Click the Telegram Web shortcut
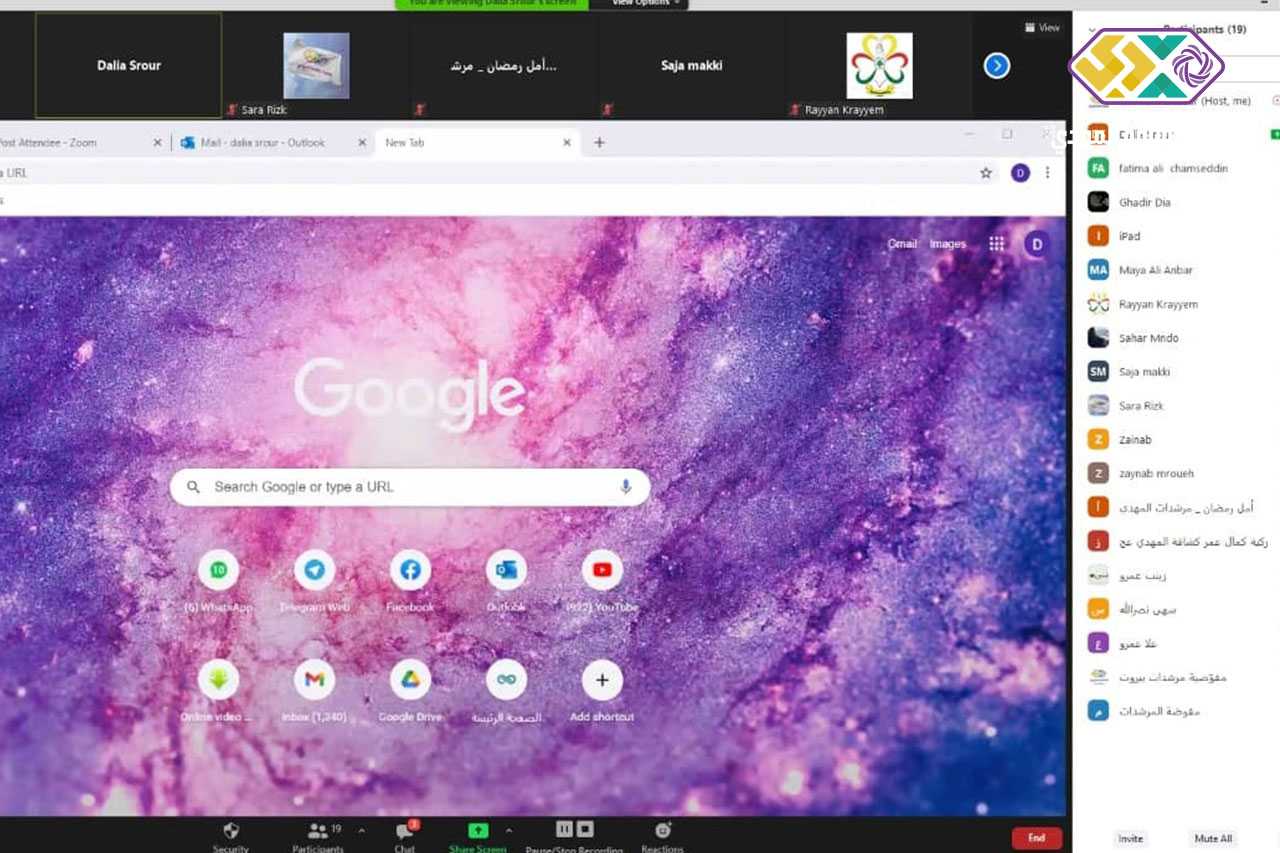 [x=314, y=571]
